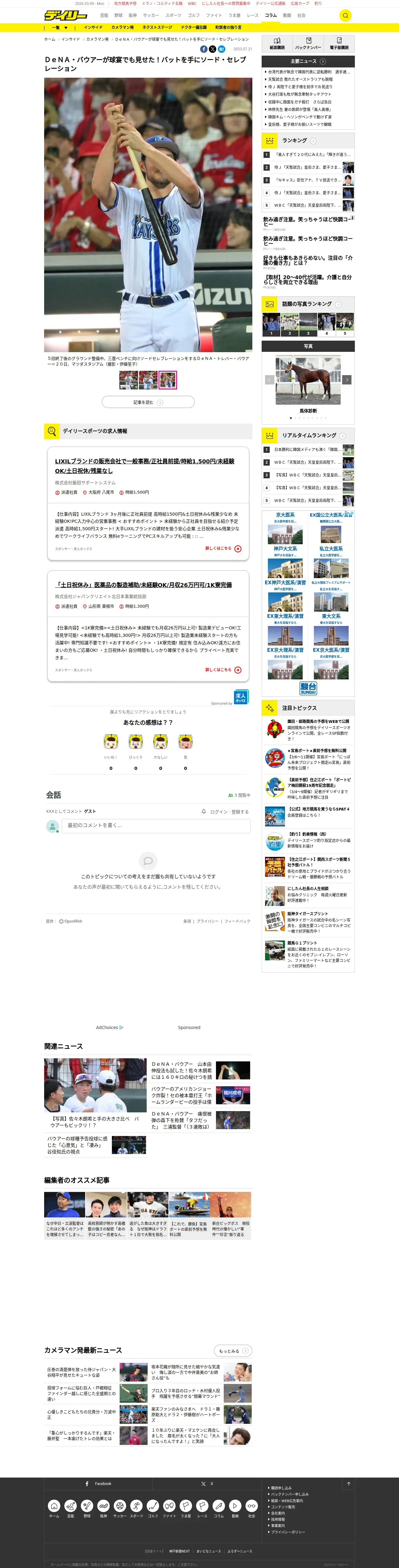This screenshot has height=1568, width=399.
Task: Click もっとみる for カメラマン最新ニュース
Action: pyautogui.click(x=233, y=1351)
